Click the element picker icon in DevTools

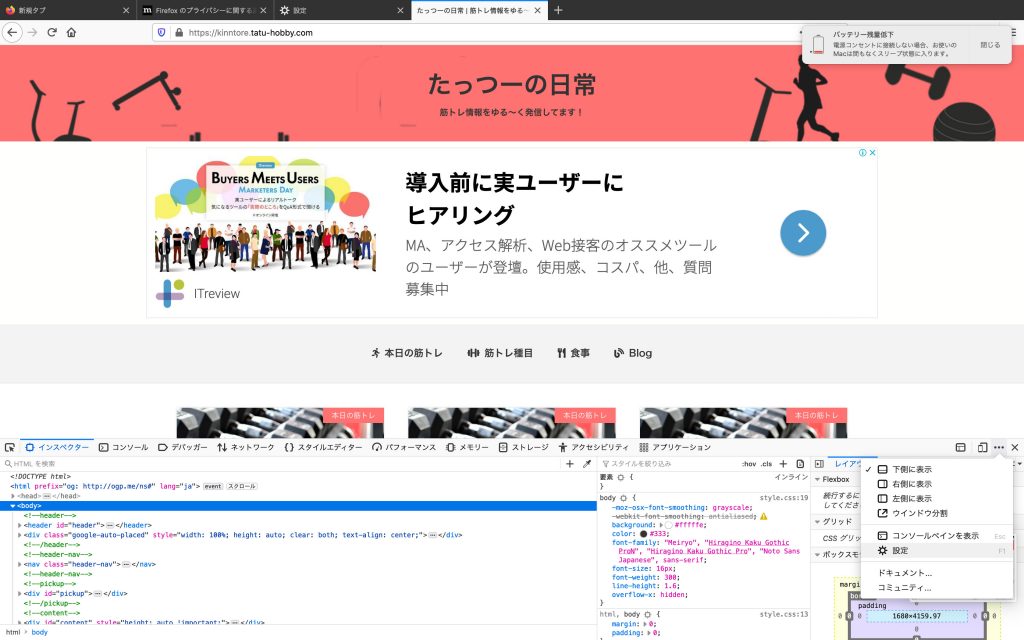10,447
